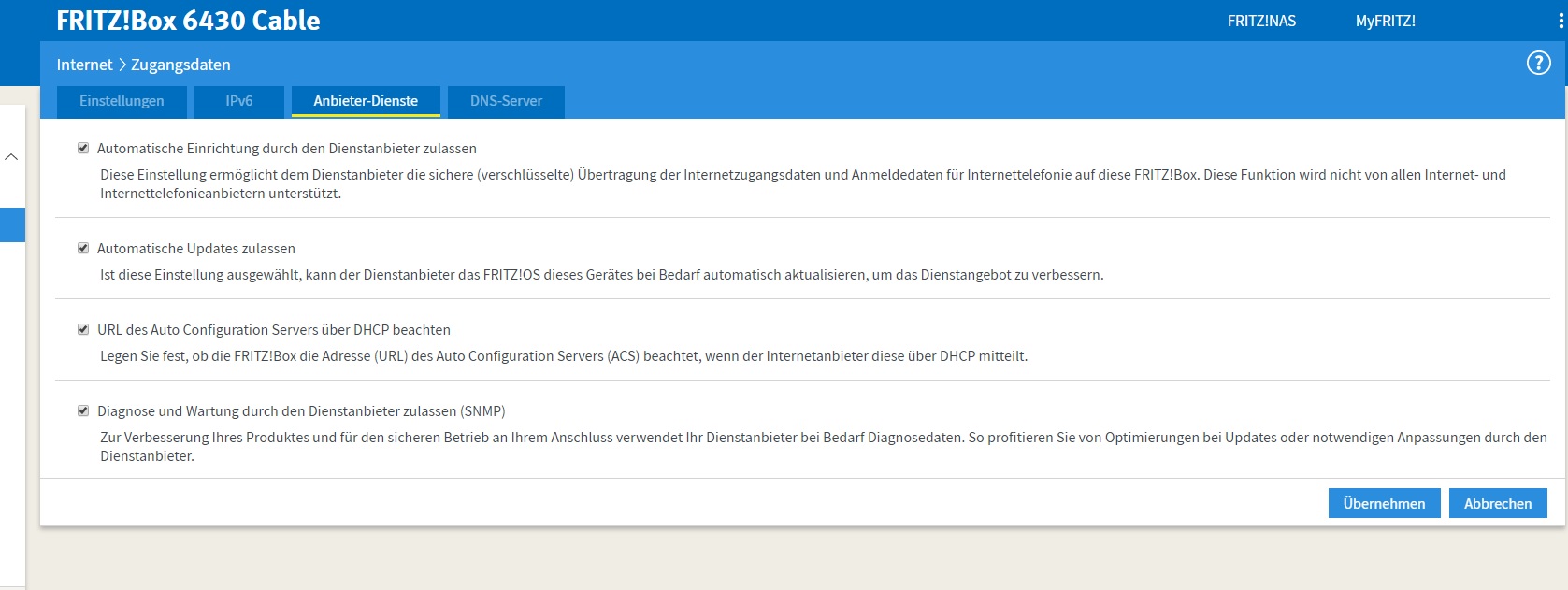Image resolution: width=1568 pixels, height=590 pixels.
Task: Disable automatic setup by the service provider
Action: tap(83, 149)
